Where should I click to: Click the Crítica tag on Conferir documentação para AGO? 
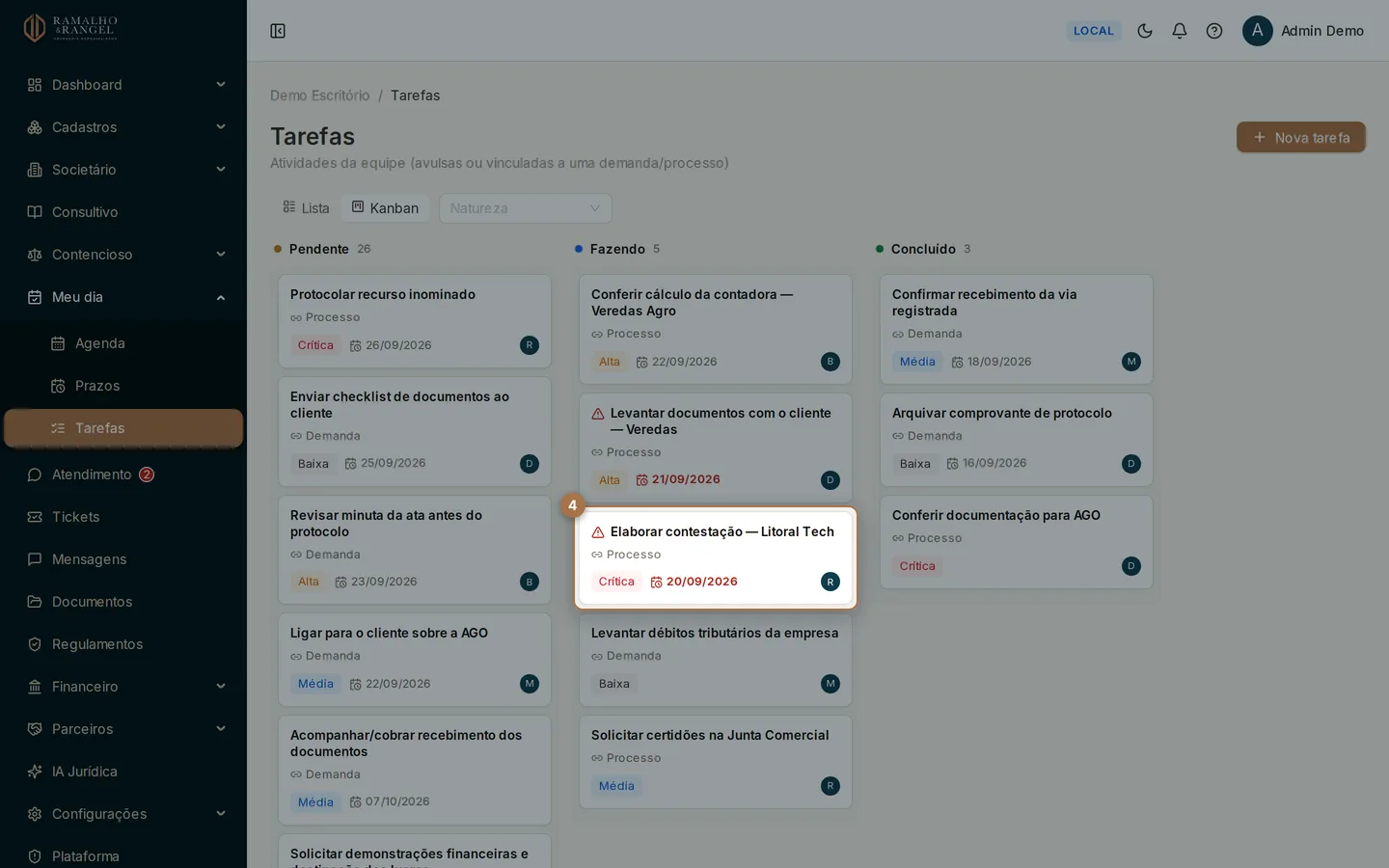pyautogui.click(x=917, y=566)
